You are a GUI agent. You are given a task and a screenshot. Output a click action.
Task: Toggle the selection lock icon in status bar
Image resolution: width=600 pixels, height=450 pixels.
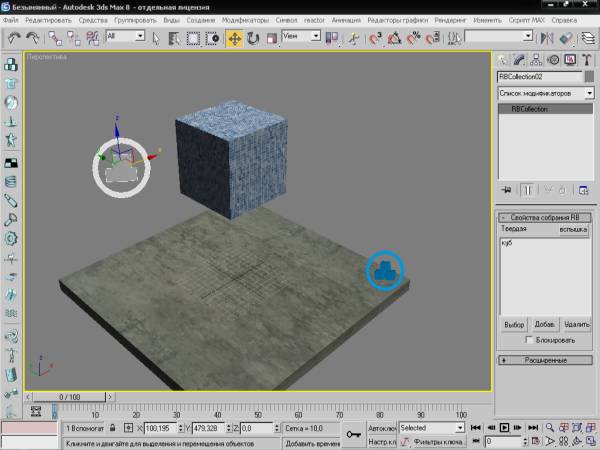click(x=114, y=427)
